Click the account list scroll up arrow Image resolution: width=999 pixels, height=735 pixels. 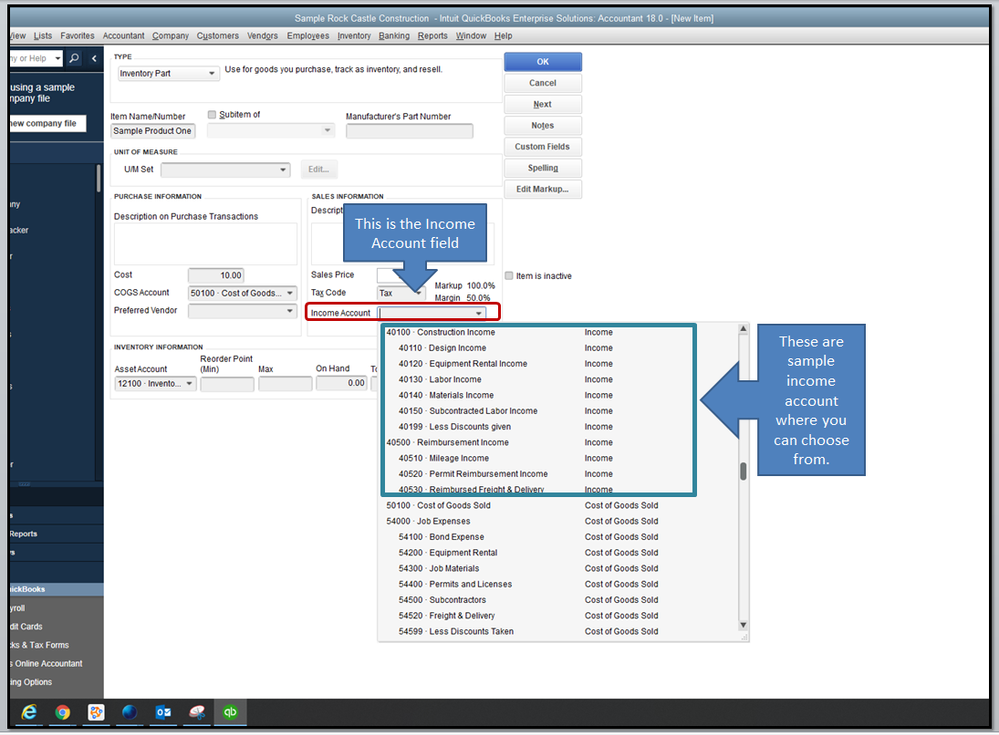(x=743, y=329)
